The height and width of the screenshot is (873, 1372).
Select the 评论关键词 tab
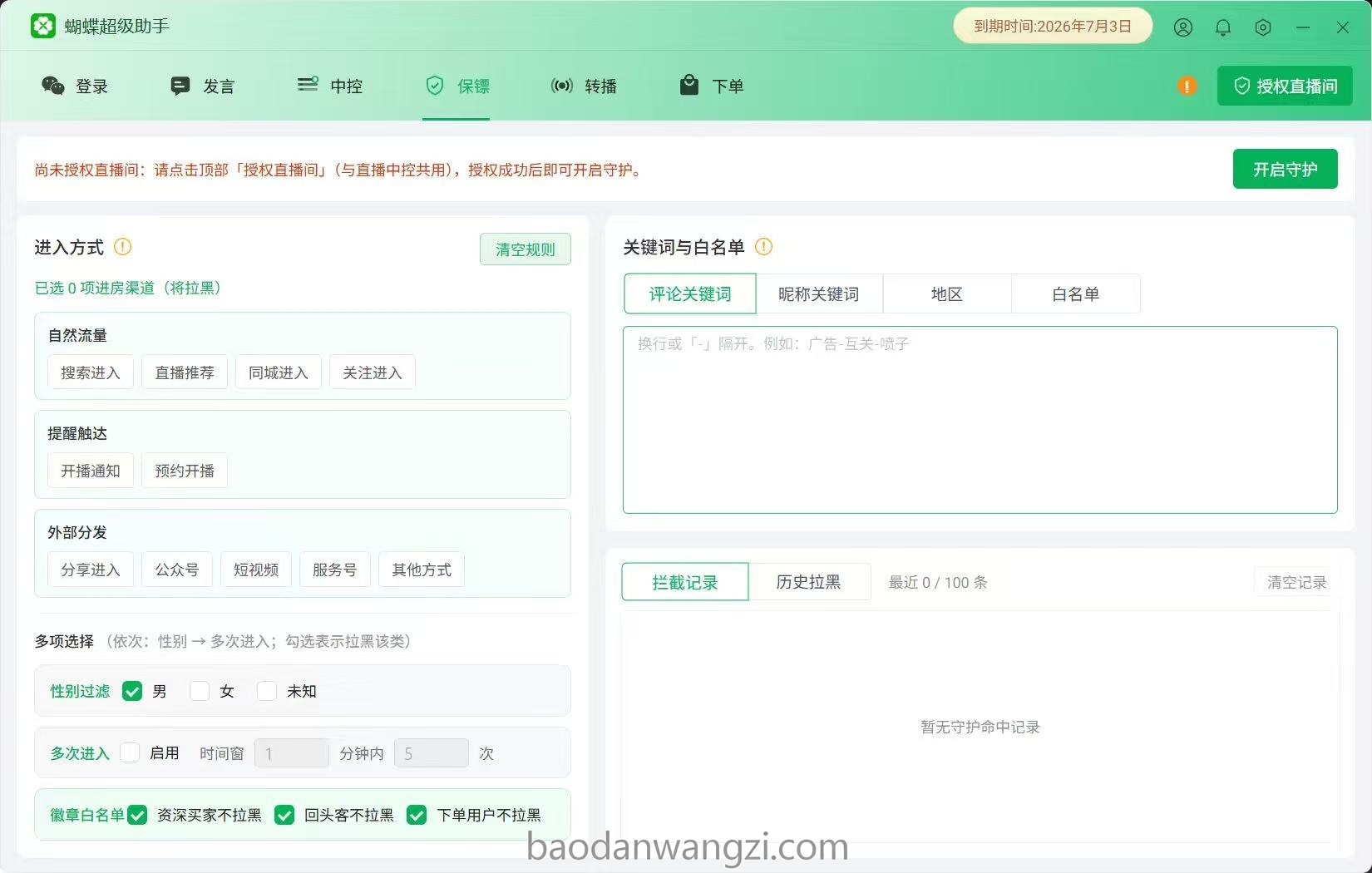(x=690, y=294)
